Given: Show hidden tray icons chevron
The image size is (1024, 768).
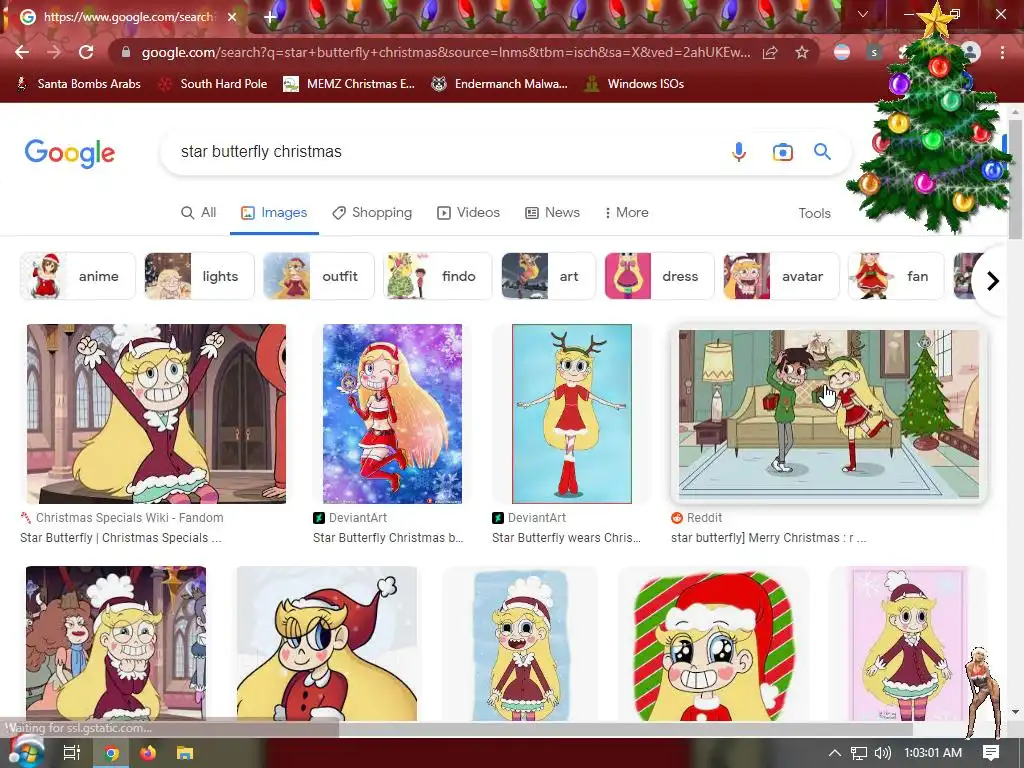Looking at the screenshot, I should click(x=835, y=753).
